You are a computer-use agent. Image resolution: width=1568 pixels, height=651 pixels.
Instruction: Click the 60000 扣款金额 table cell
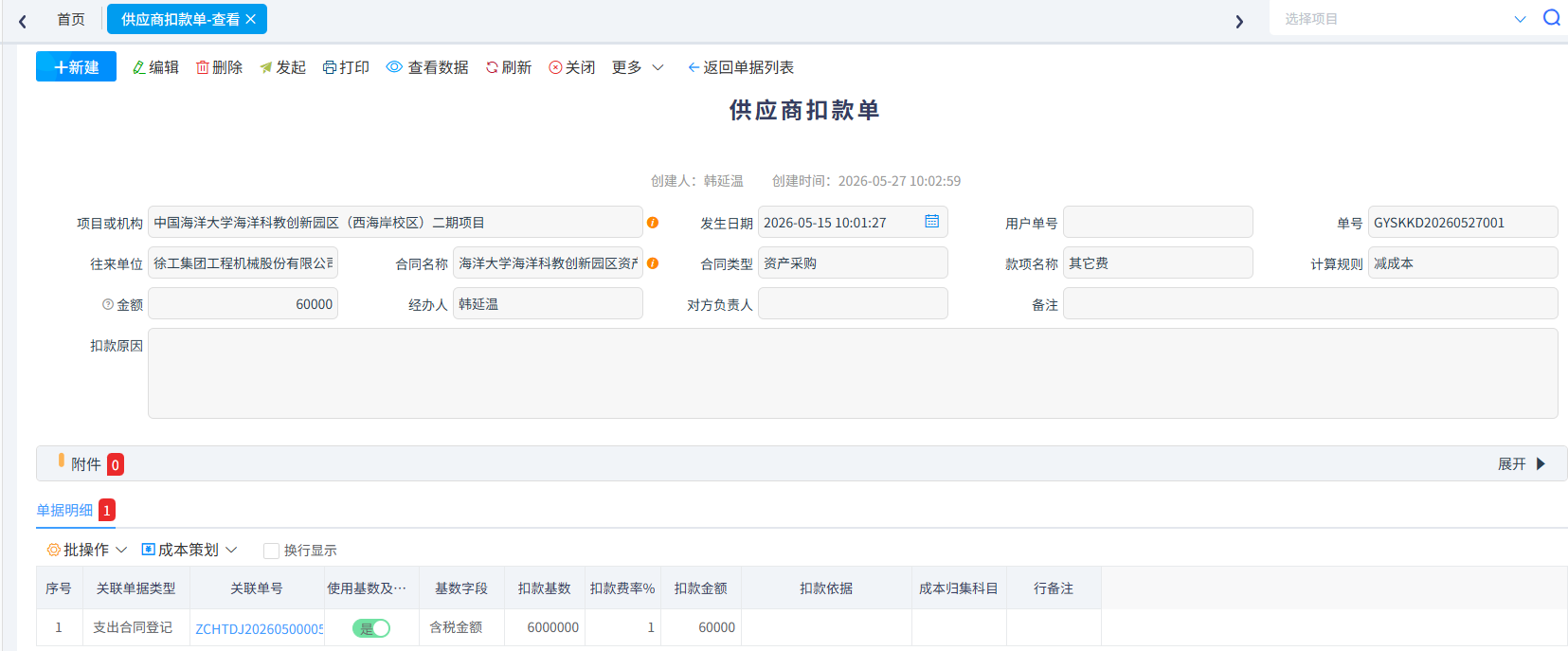[701, 627]
